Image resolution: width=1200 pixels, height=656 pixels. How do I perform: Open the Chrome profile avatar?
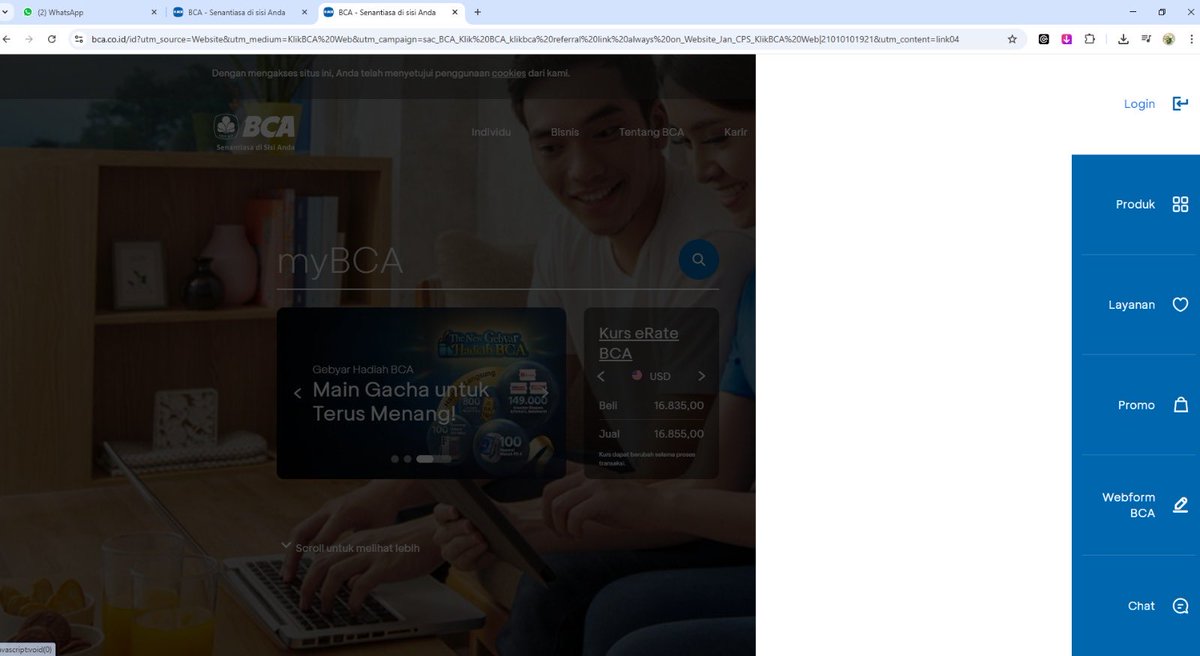coord(1169,39)
